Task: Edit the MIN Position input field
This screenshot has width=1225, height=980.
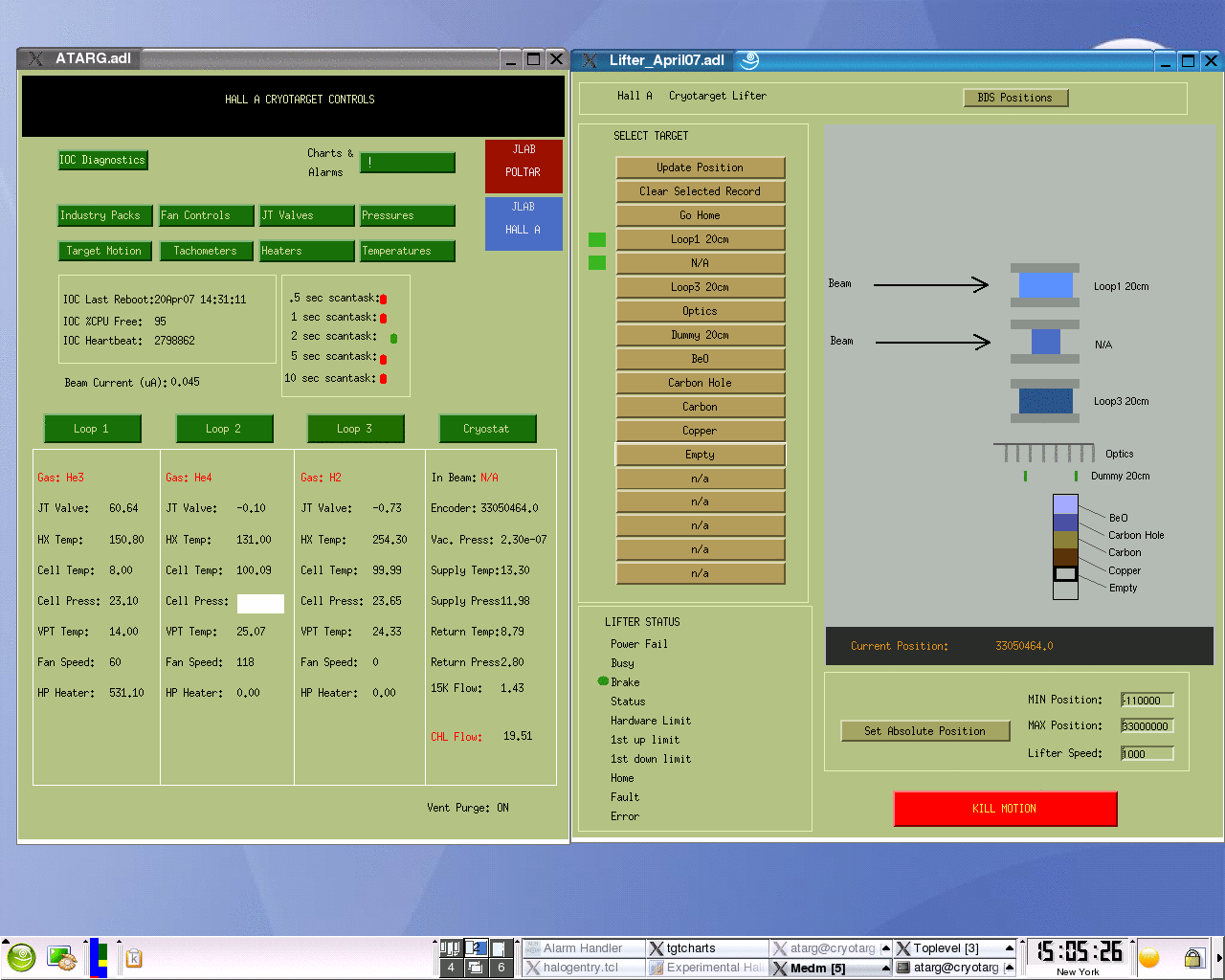Action: (1147, 701)
